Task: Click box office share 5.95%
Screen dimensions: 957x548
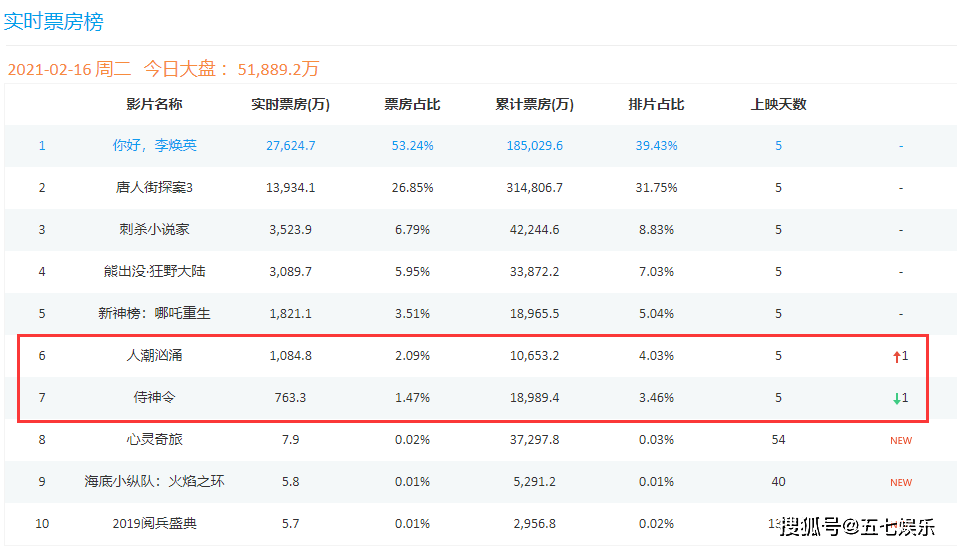Action: (x=413, y=272)
